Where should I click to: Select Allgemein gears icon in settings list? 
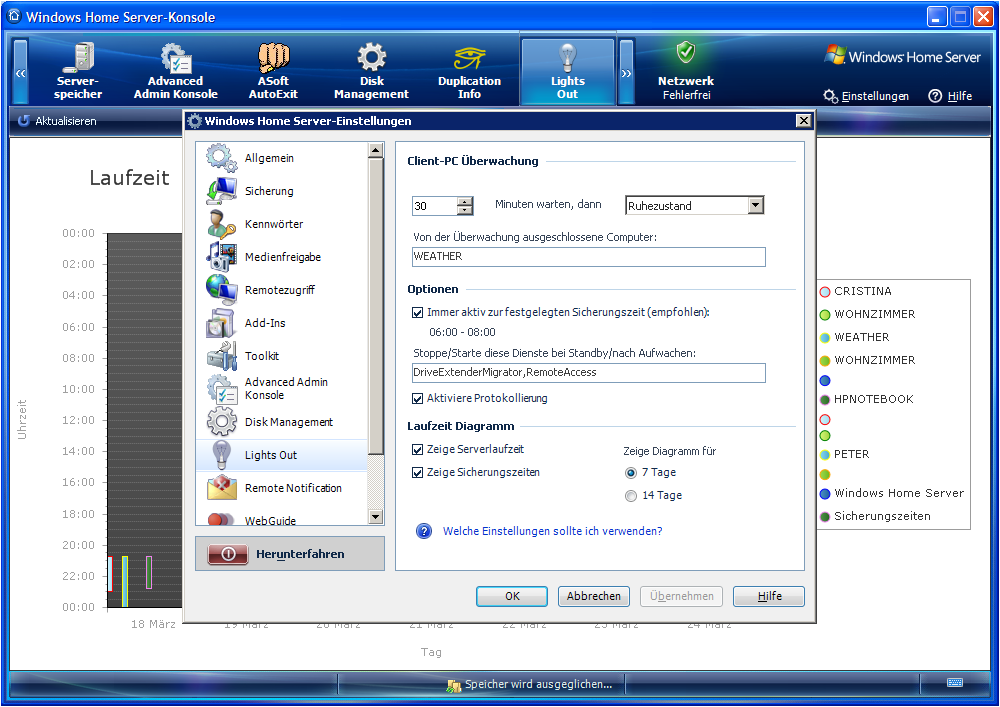(221, 157)
